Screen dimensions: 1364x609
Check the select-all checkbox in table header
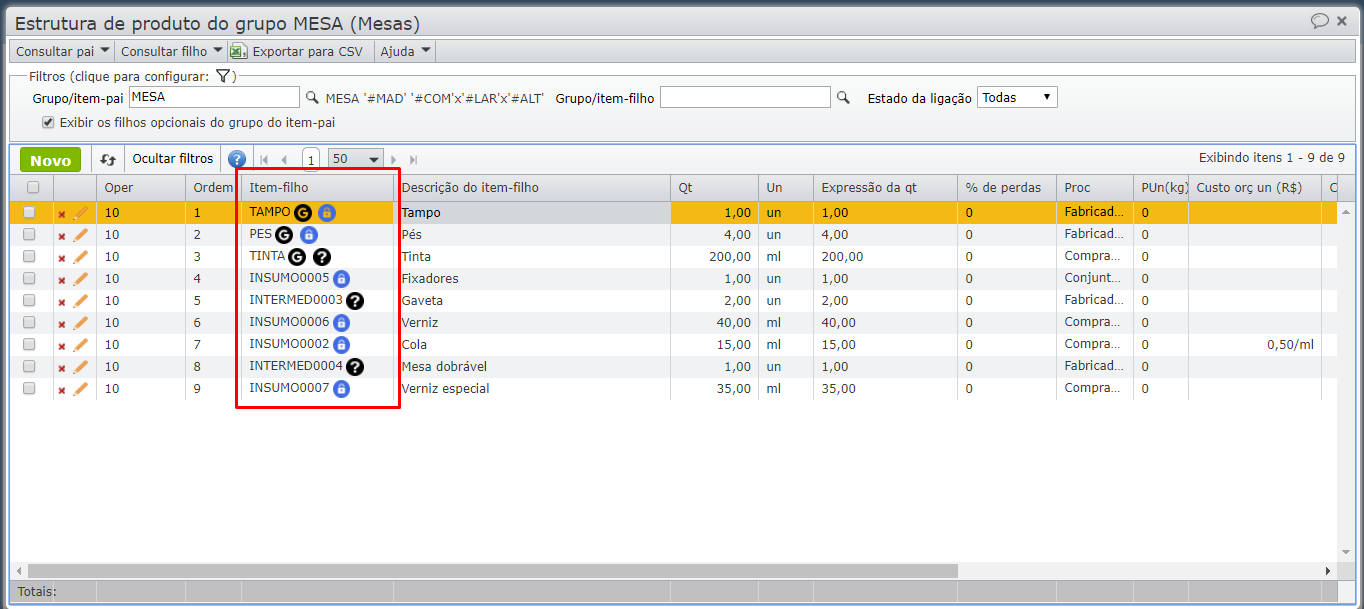tap(33, 187)
